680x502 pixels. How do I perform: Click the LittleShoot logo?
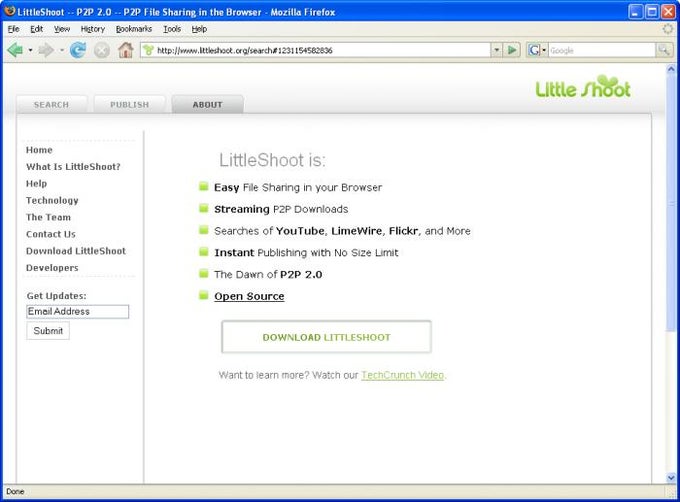pos(583,86)
